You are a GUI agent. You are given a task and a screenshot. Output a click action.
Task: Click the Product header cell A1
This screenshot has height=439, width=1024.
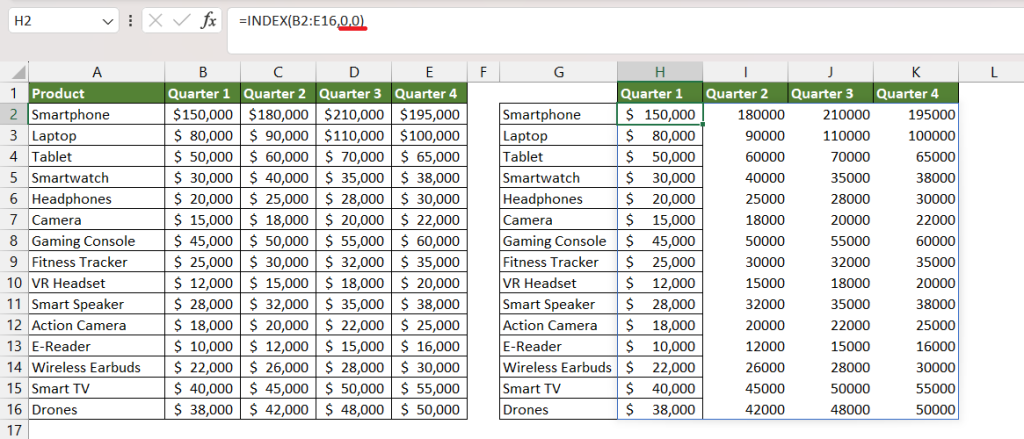point(97,93)
